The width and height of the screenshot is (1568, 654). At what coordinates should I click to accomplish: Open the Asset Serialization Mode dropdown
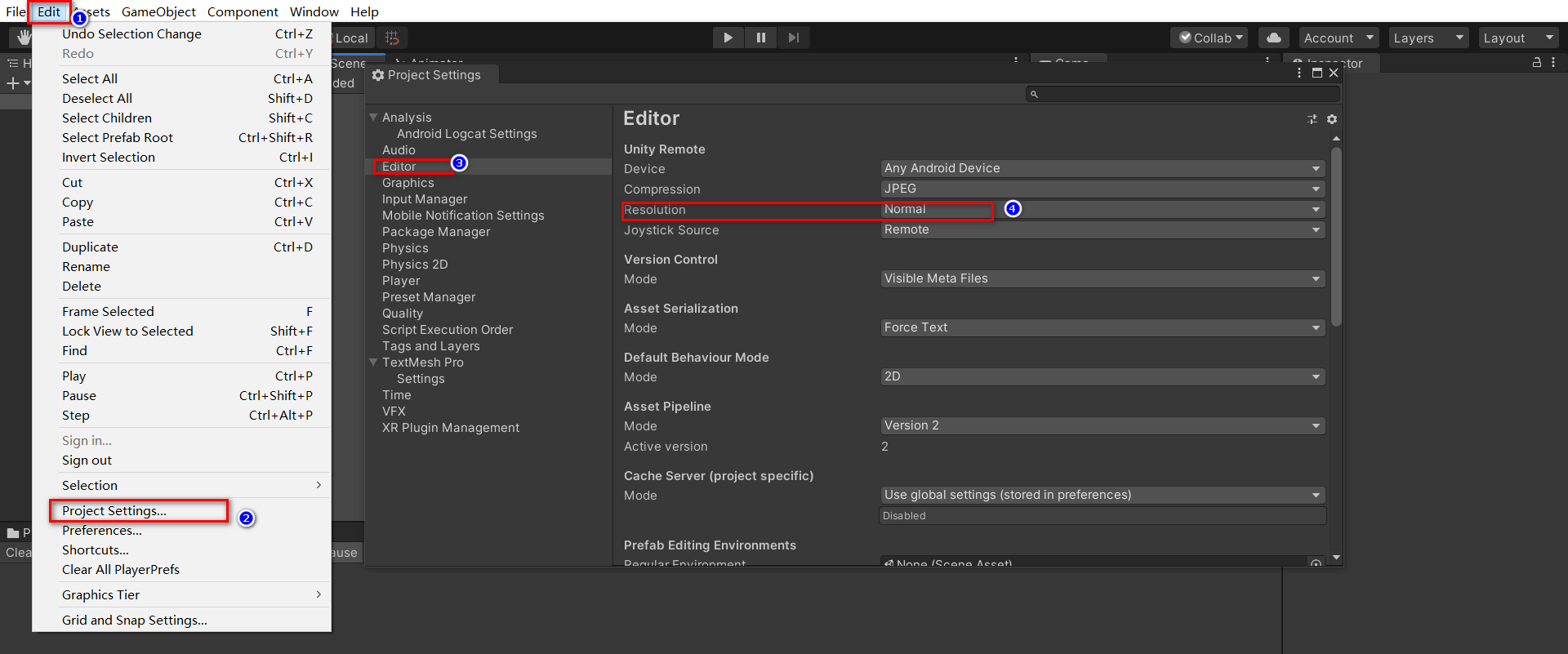pos(1102,327)
